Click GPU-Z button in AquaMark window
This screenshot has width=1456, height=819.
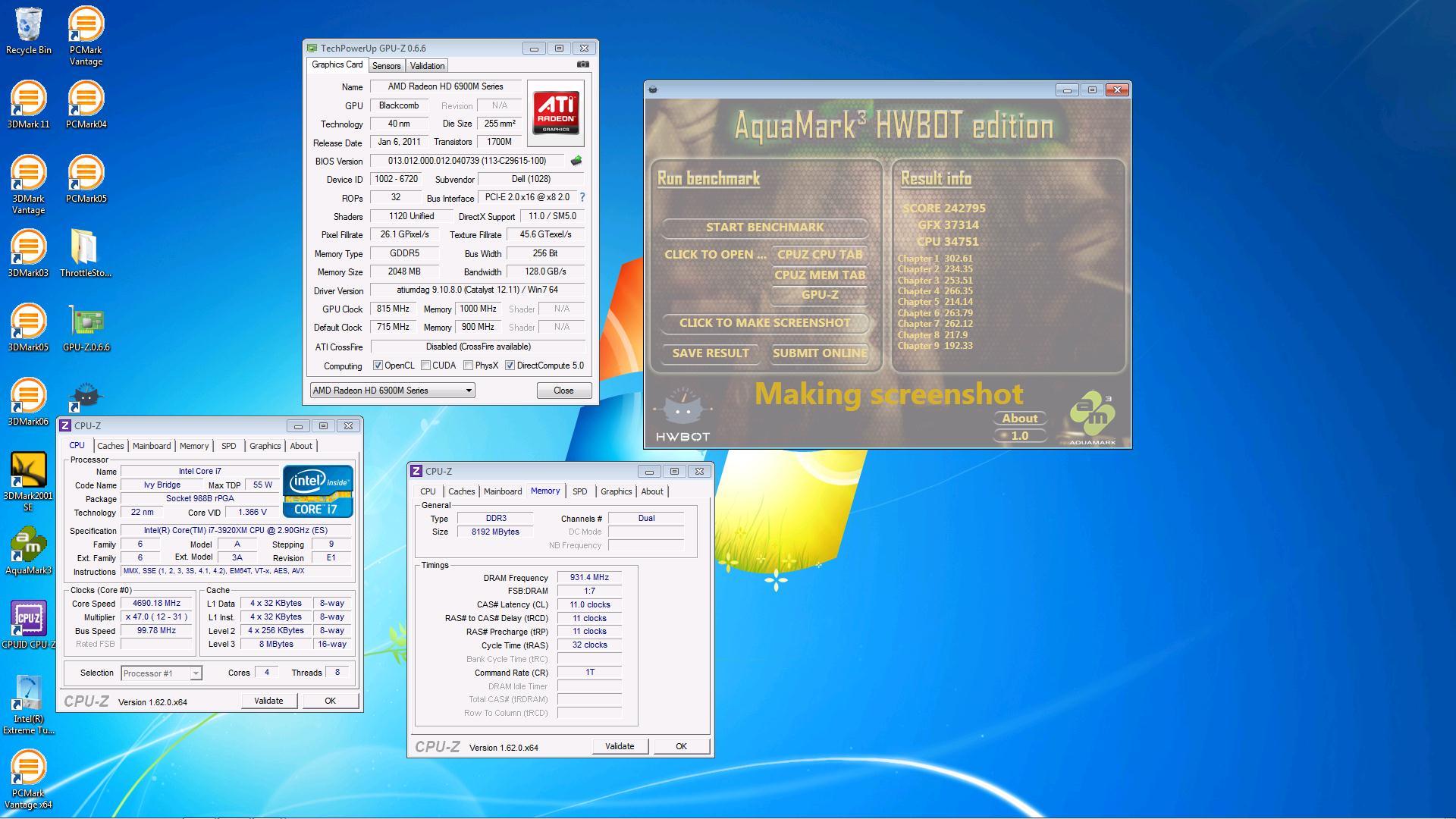pyautogui.click(x=820, y=295)
